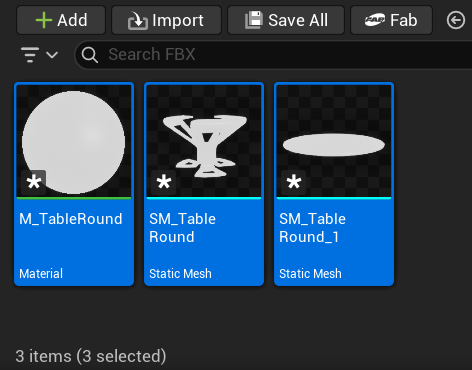This screenshot has height=370, width=472.
Task: Click the Import button label
Action: [x=178, y=21]
